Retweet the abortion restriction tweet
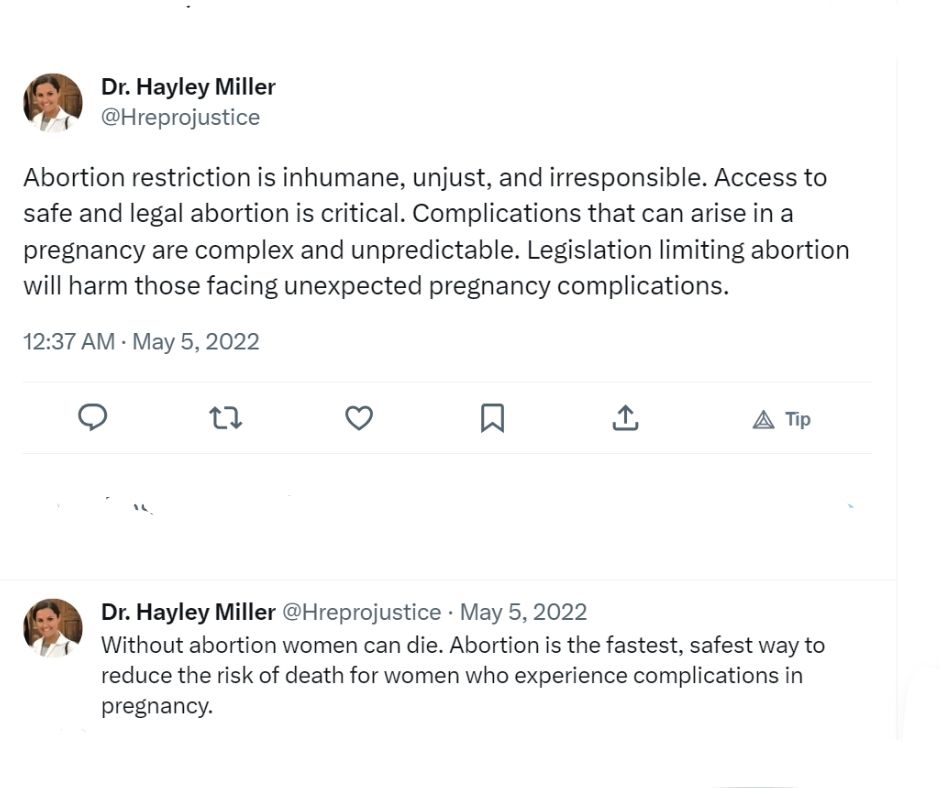 pos(226,418)
